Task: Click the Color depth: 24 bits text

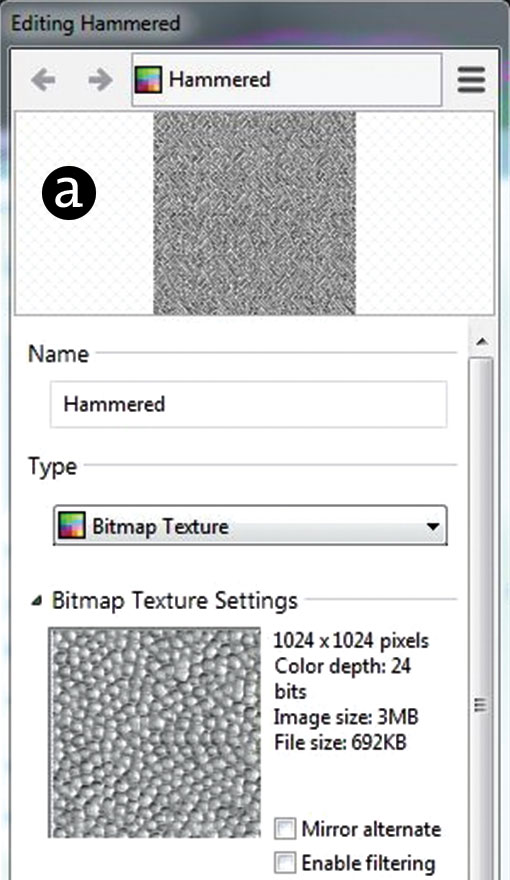Action: pos(343,678)
